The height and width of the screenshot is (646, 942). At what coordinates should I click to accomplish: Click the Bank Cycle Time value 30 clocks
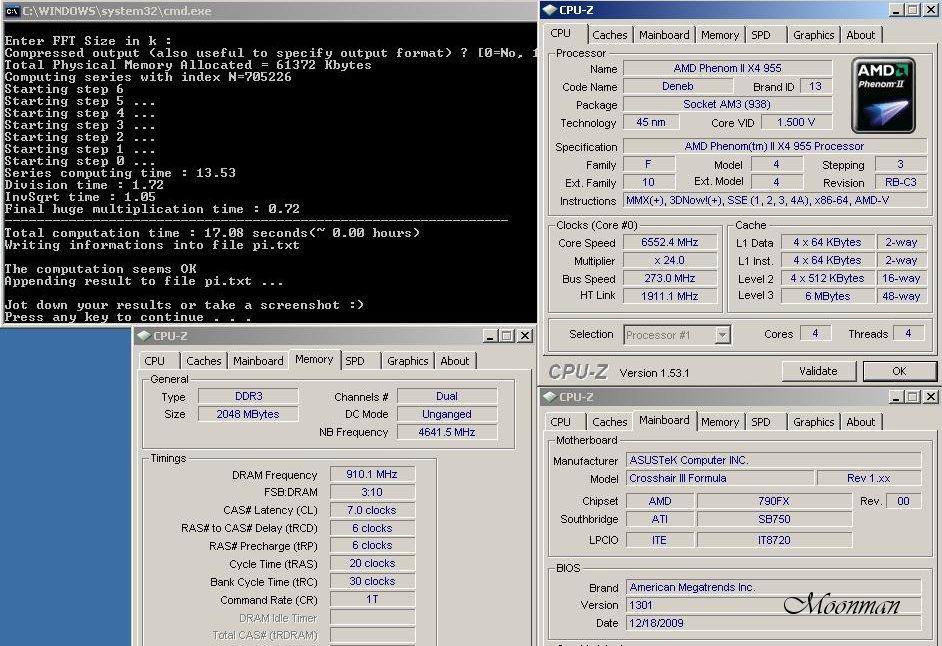(372, 581)
